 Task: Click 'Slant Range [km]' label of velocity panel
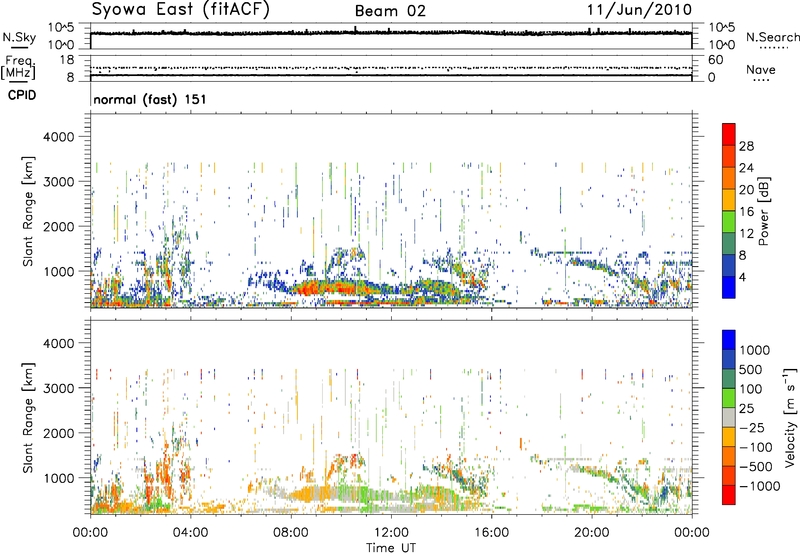click(x=28, y=418)
